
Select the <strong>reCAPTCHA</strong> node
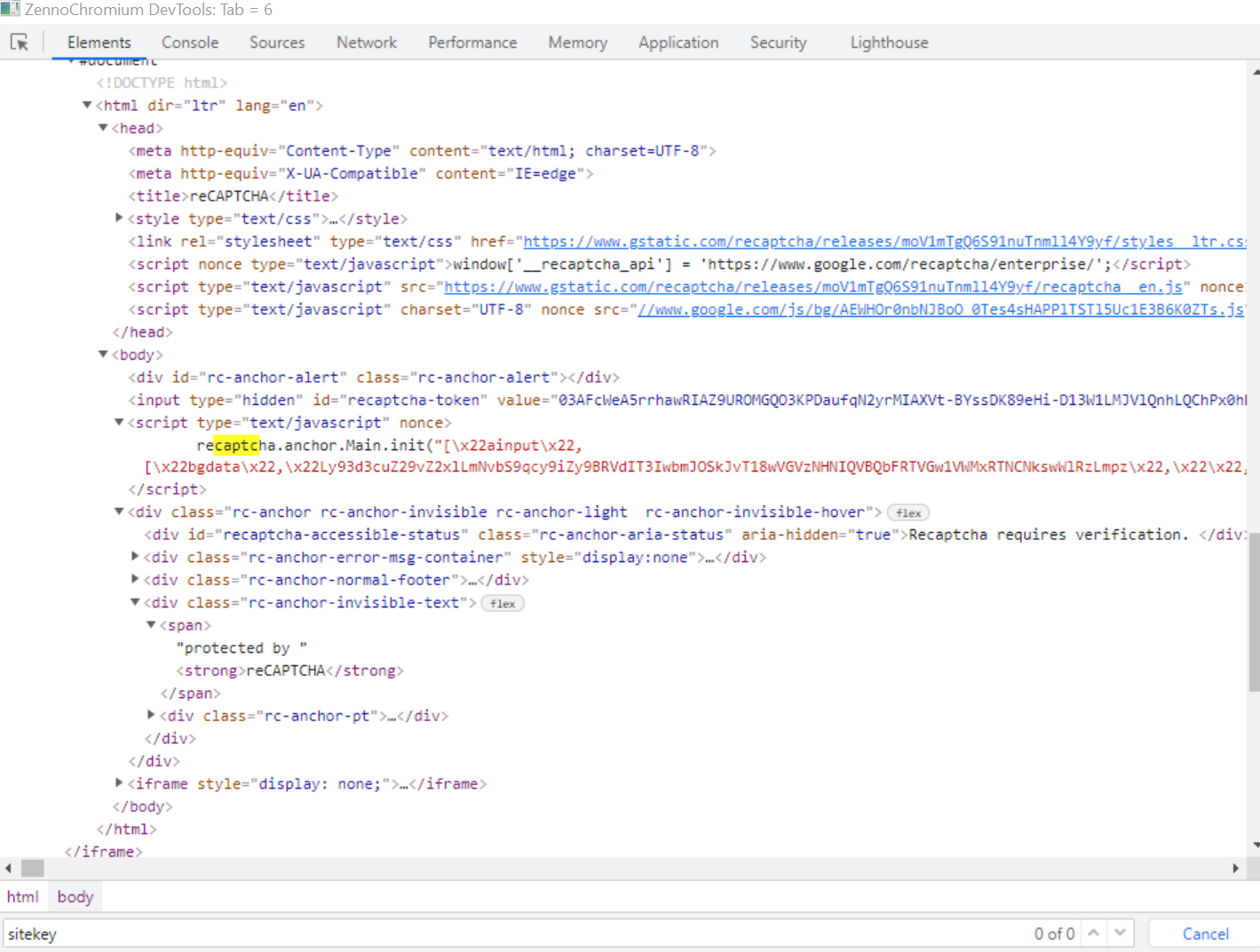pos(289,670)
